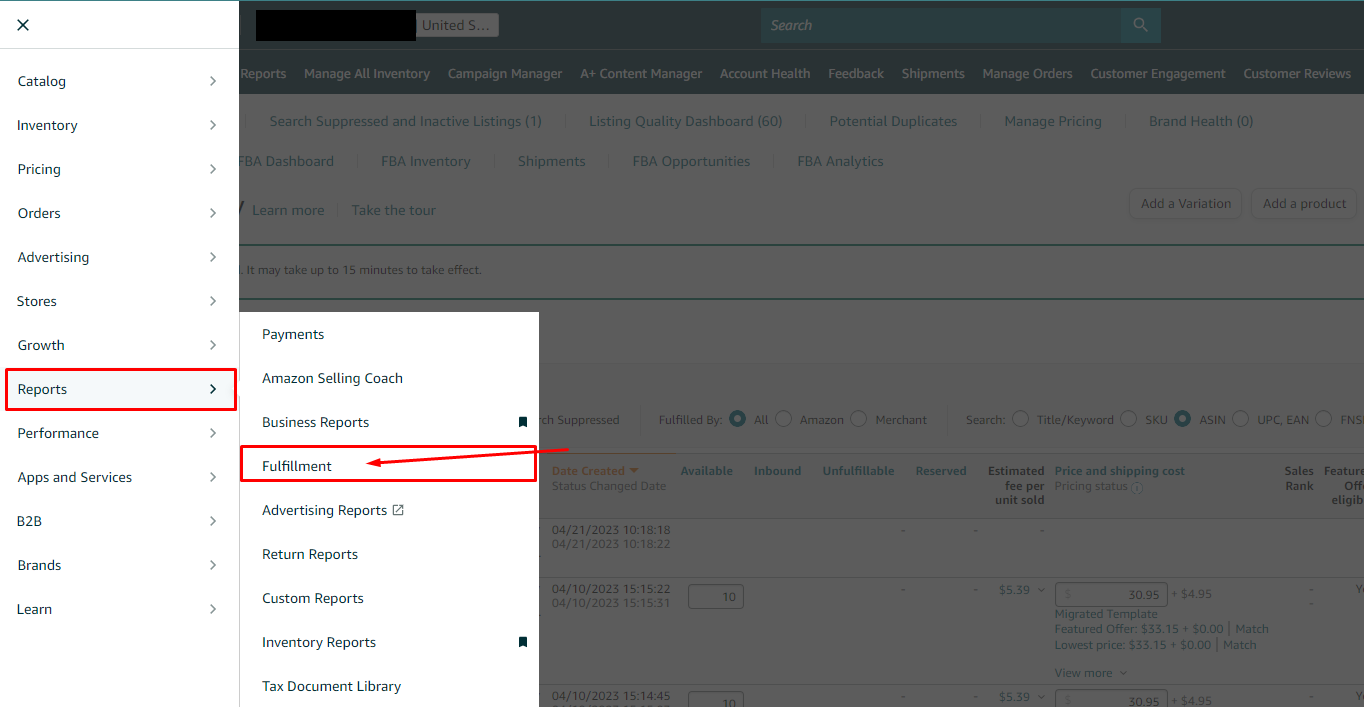
Task: Click the Advertising Reports external link icon
Action: 398,510
